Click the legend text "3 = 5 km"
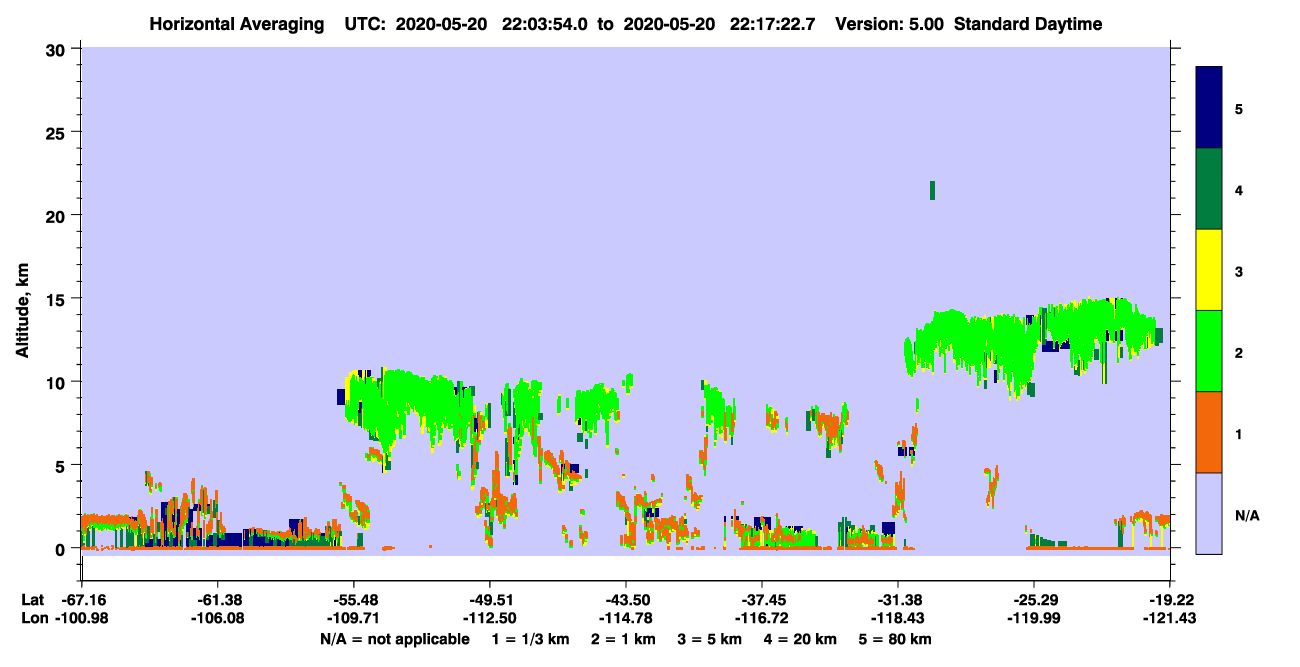The width and height of the screenshot is (1300, 667). [710, 639]
